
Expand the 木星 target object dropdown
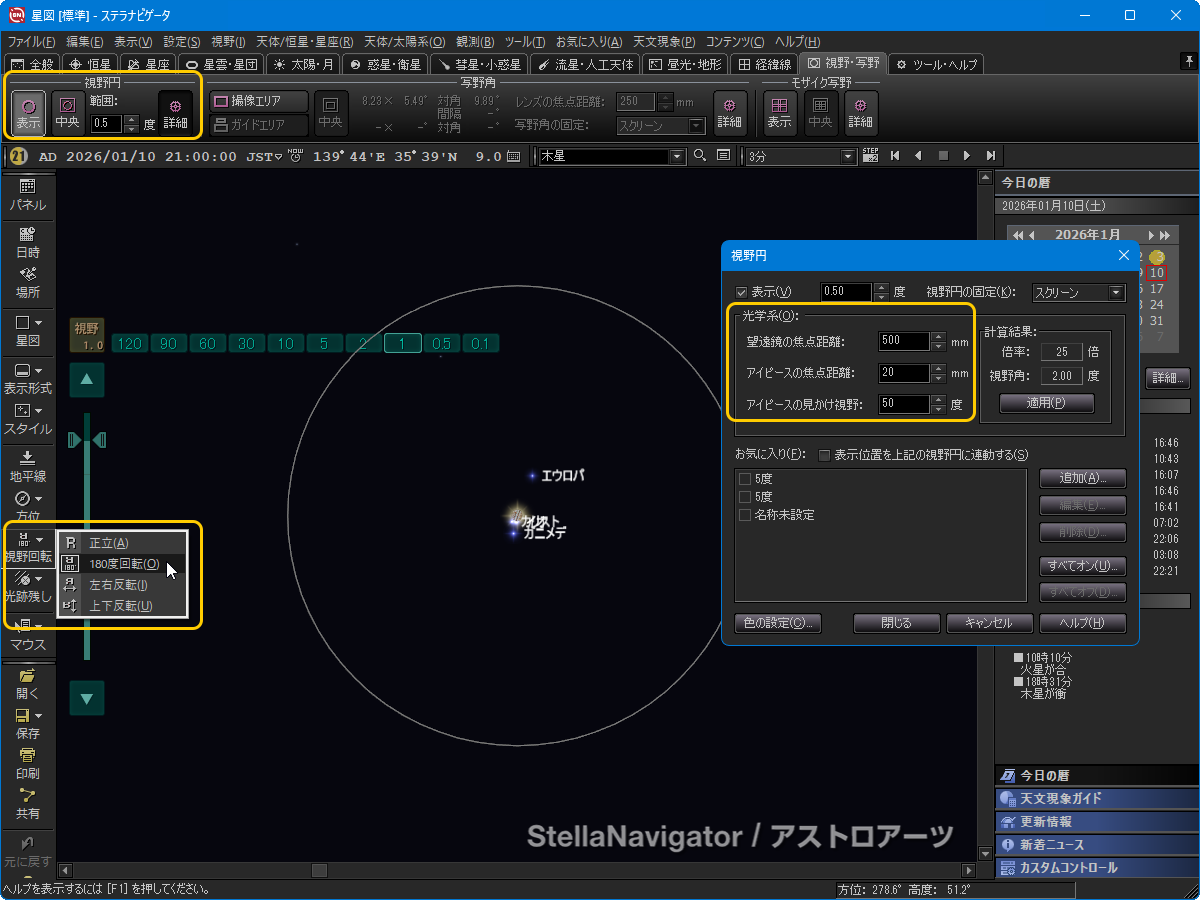pyautogui.click(x=677, y=156)
